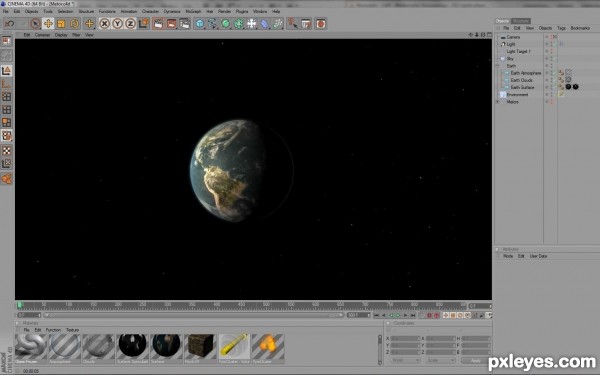Open the Object Manager Tags menu
The image size is (600, 375).
point(561,28)
